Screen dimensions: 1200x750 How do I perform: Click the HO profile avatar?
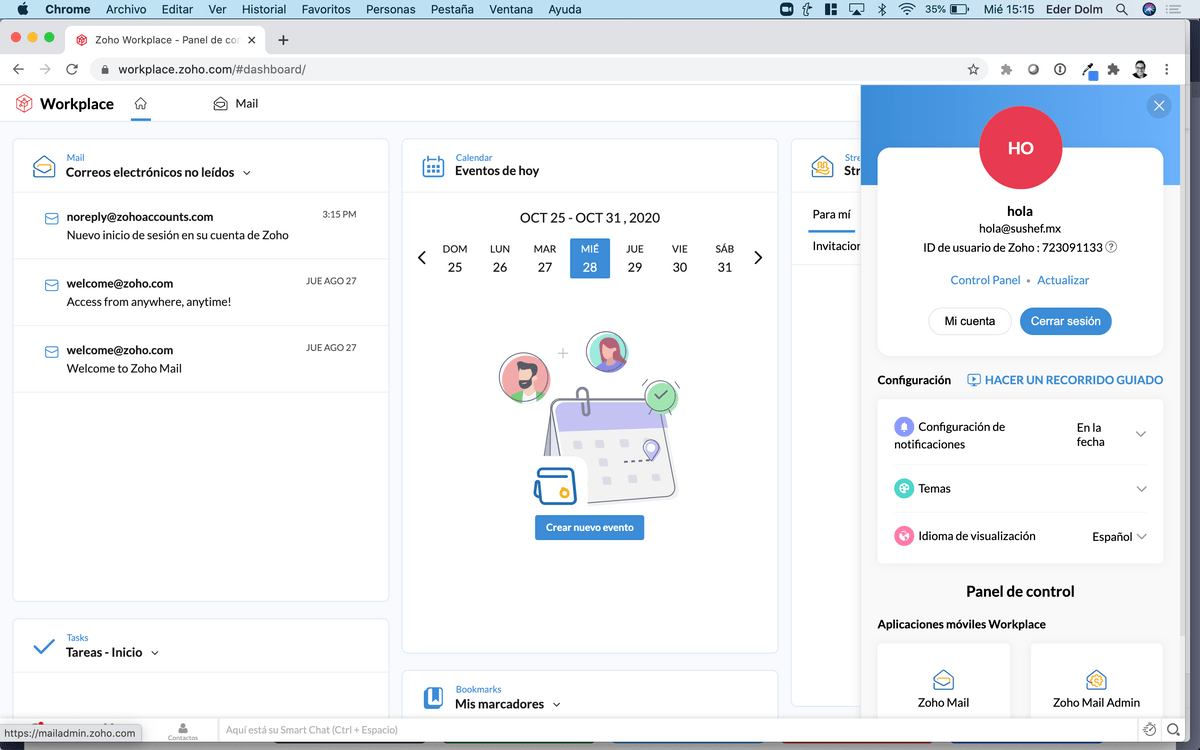point(1020,148)
